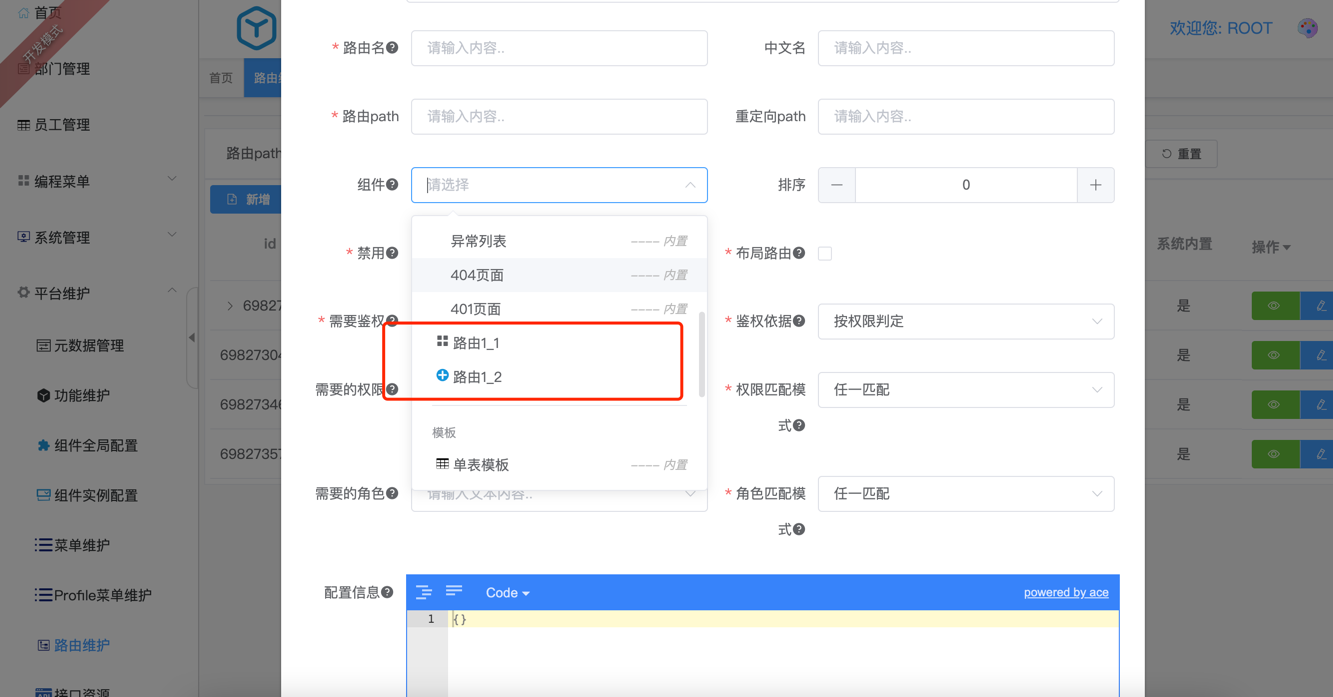Click the plus button in the 排序 stepper
Image resolution: width=1333 pixels, height=697 pixels.
coord(1095,185)
